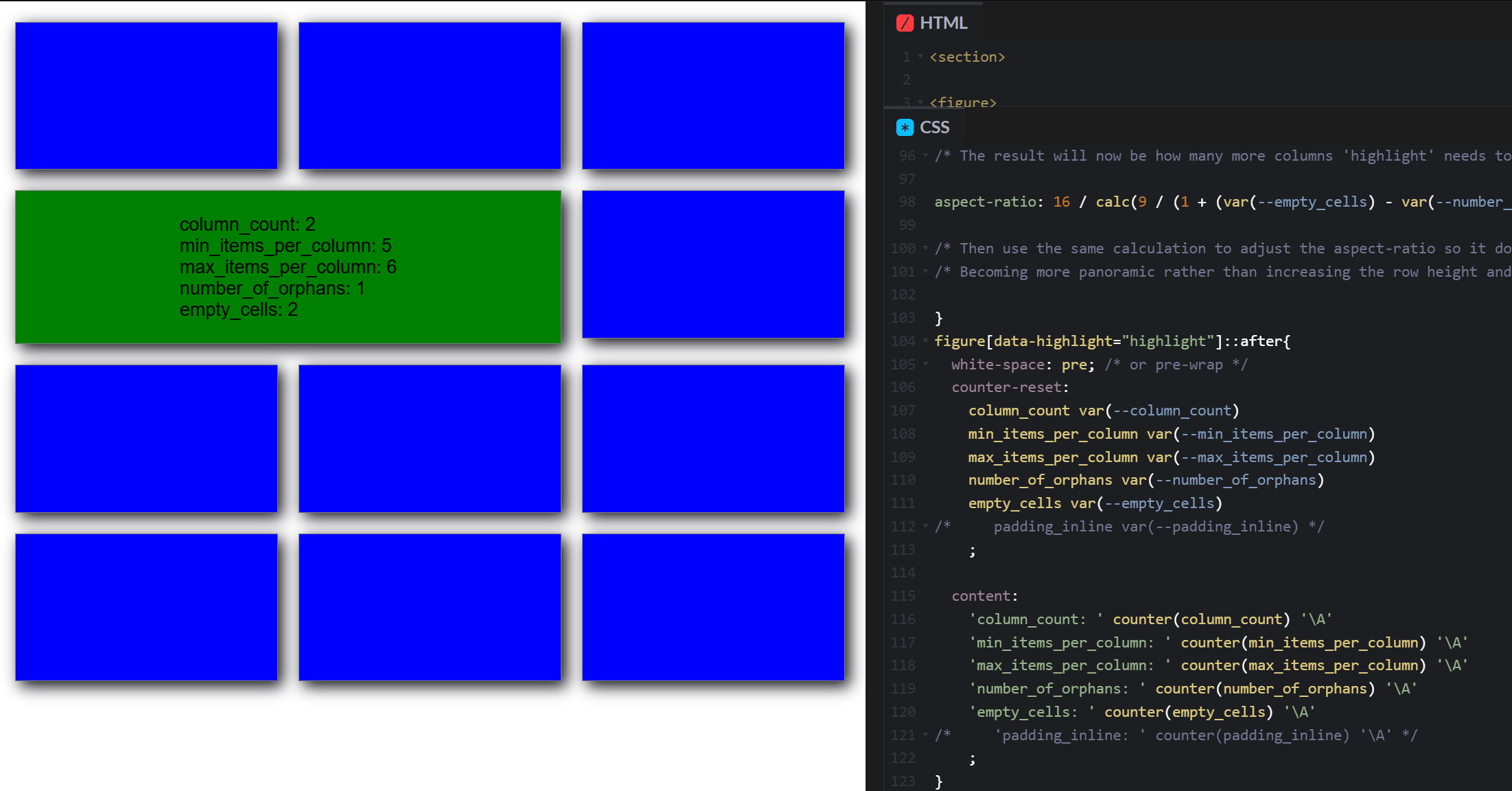Click the 'The result will now be' comment

(x=1222, y=156)
